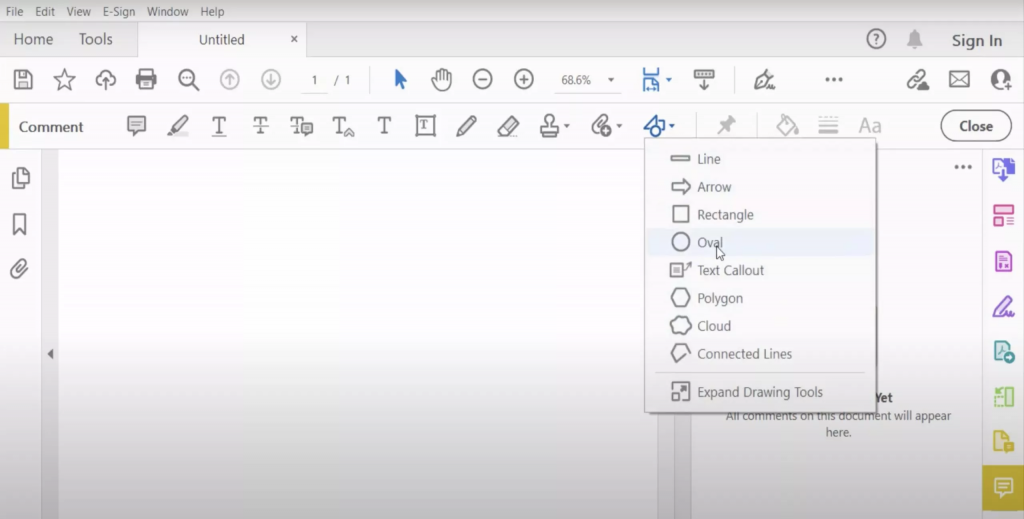
Task: Switch to the Tools tab
Action: (95, 39)
